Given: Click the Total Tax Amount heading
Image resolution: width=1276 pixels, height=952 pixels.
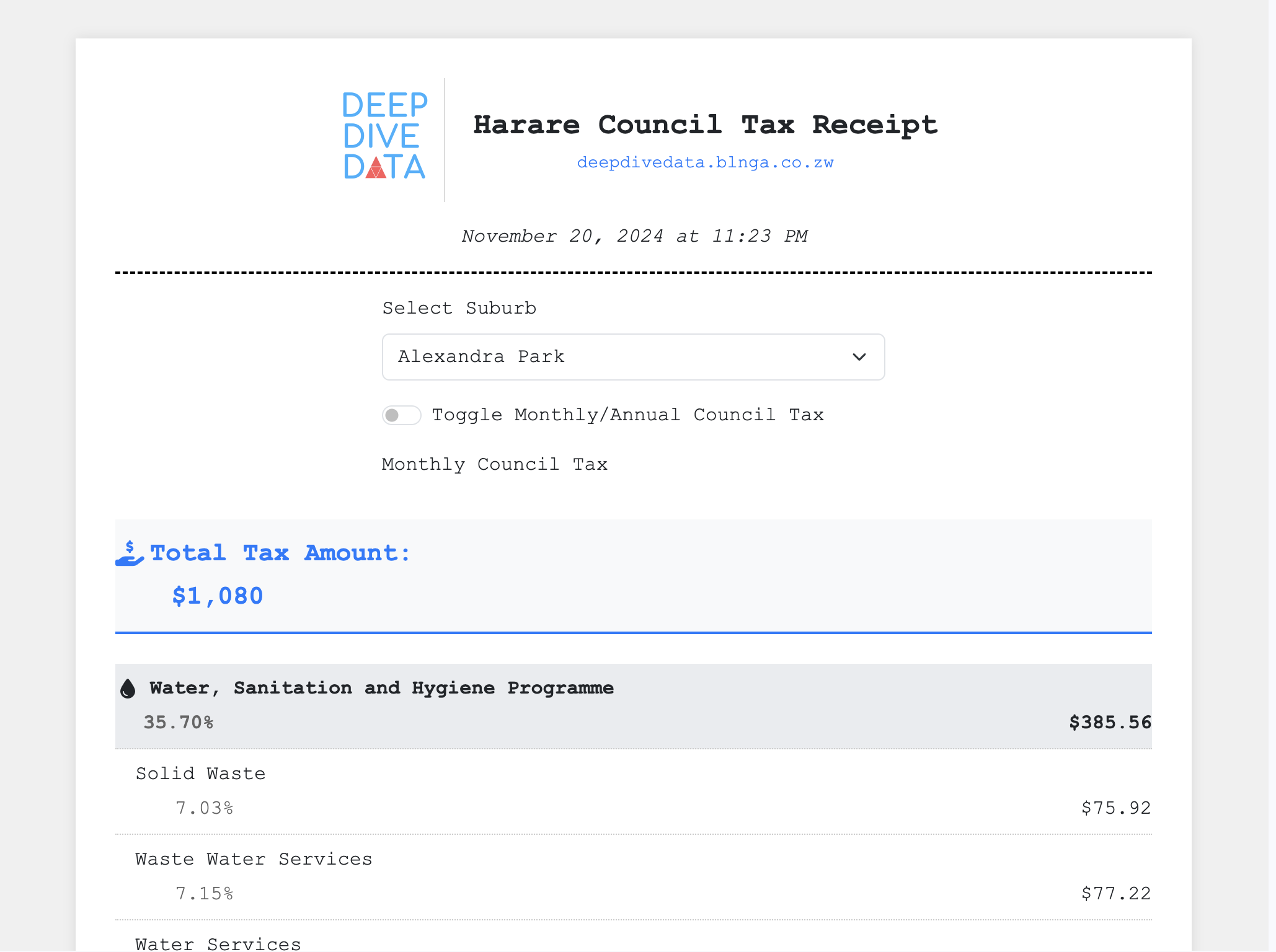Looking at the screenshot, I should 280,553.
